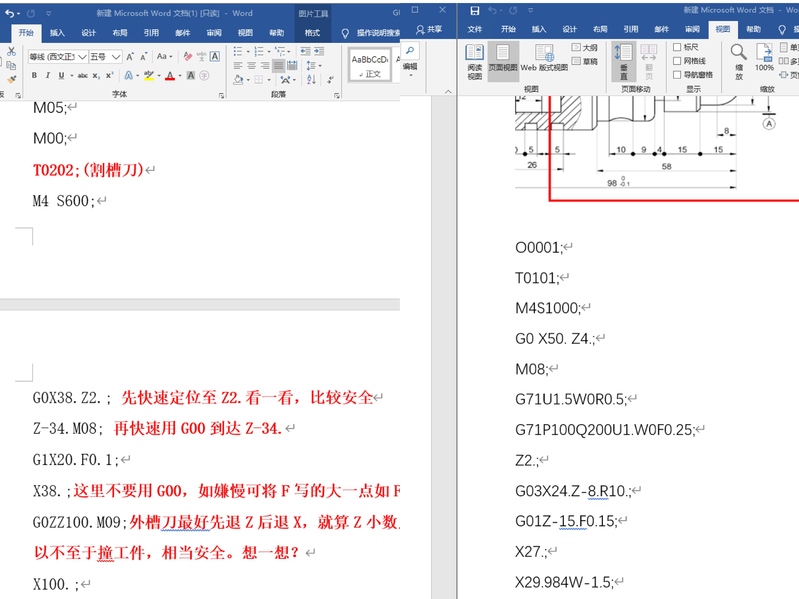Select Reading View icon in right window

(x=475, y=59)
